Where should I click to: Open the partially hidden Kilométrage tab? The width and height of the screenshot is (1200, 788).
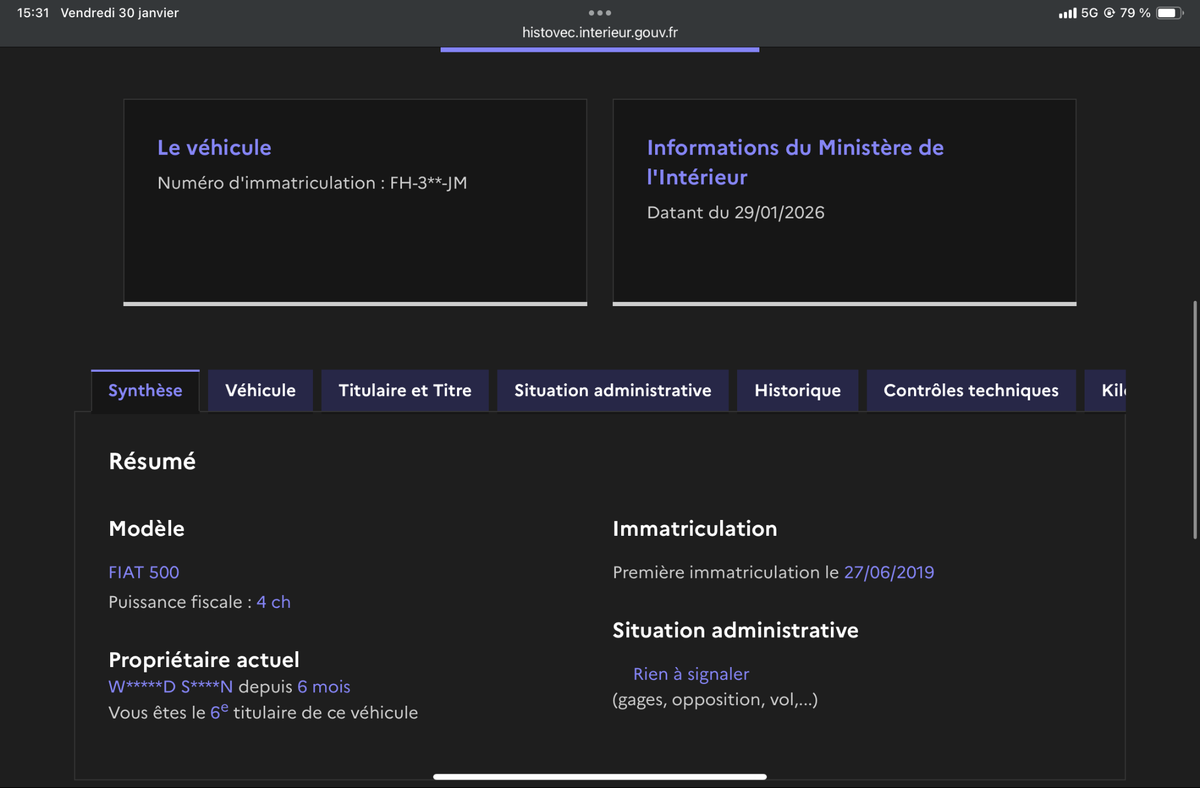pyautogui.click(x=1107, y=390)
